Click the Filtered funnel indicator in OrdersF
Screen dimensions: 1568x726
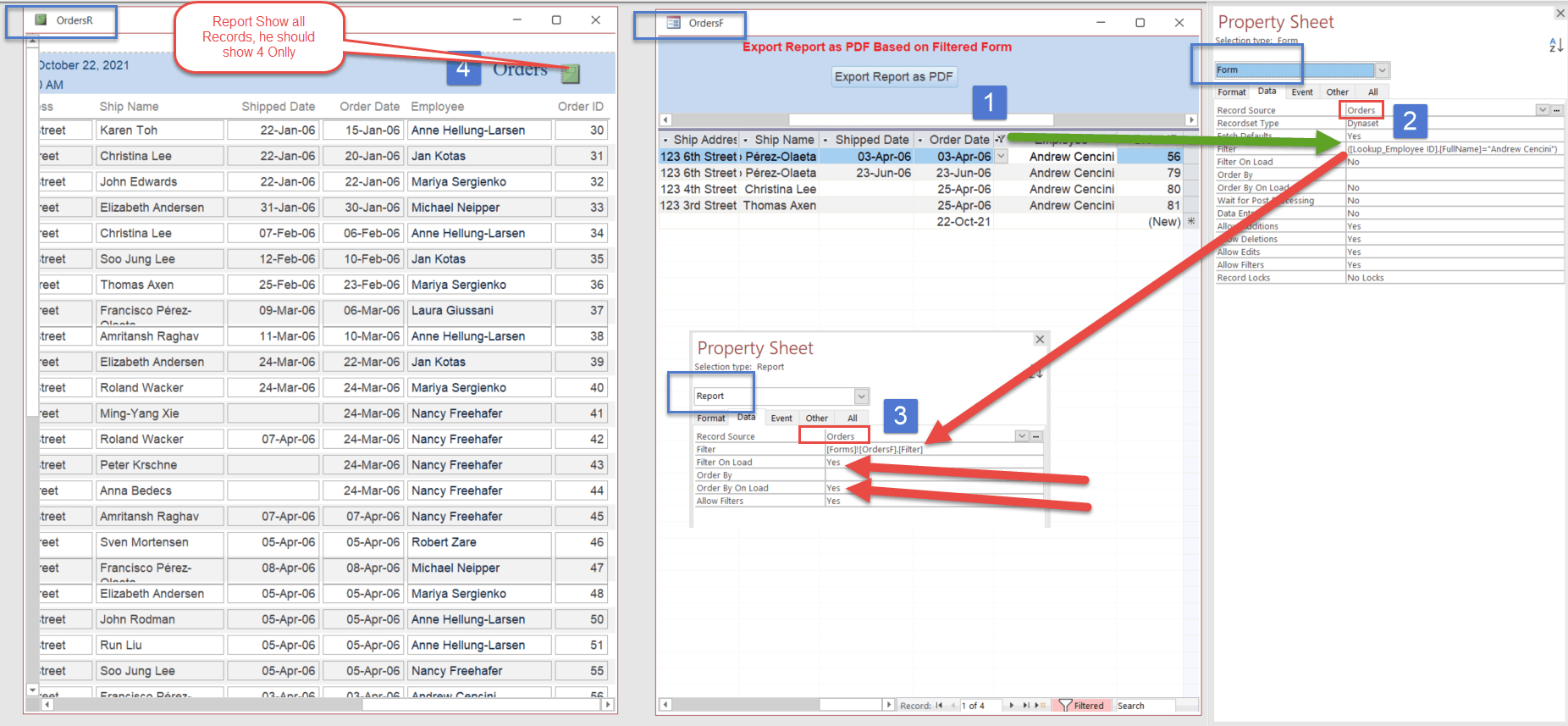click(1082, 706)
